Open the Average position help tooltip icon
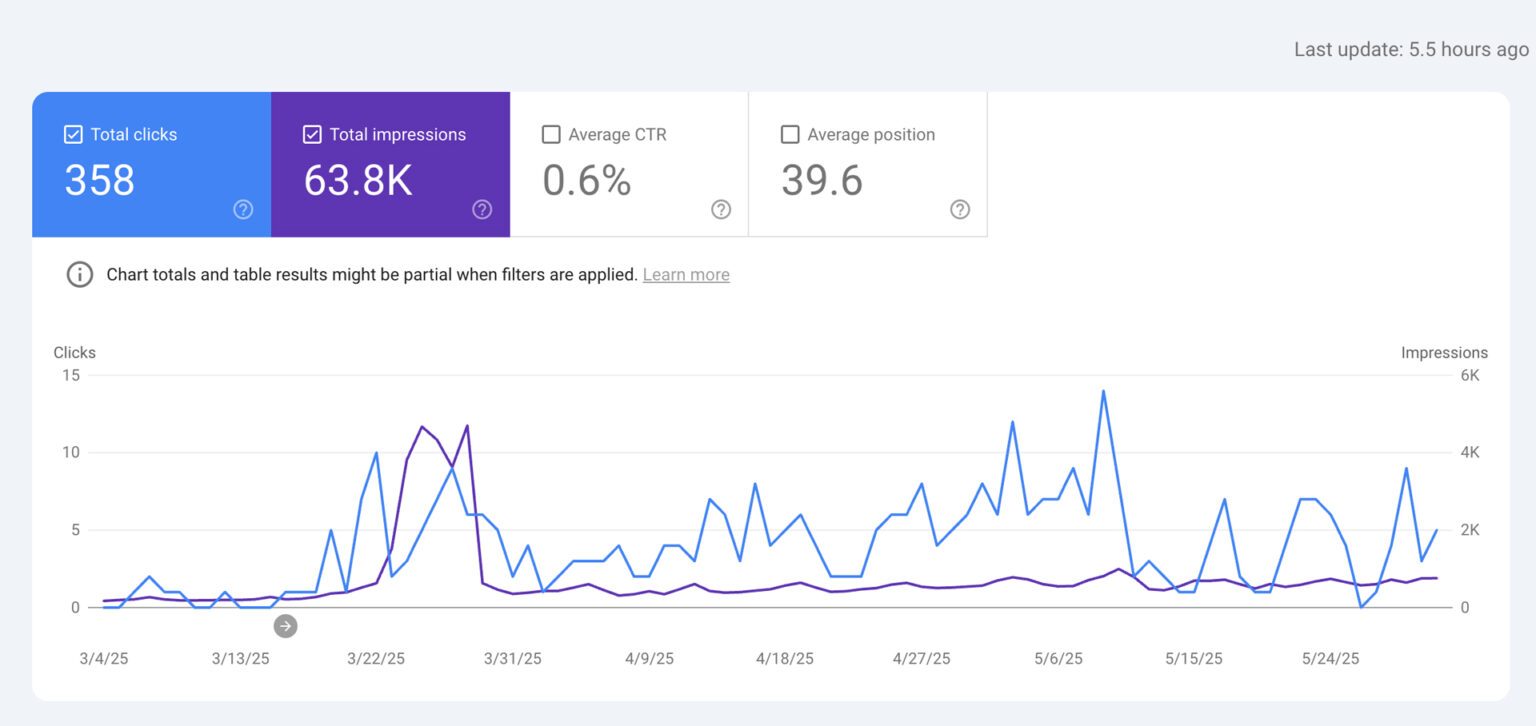Image resolution: width=1536 pixels, height=726 pixels. point(960,209)
